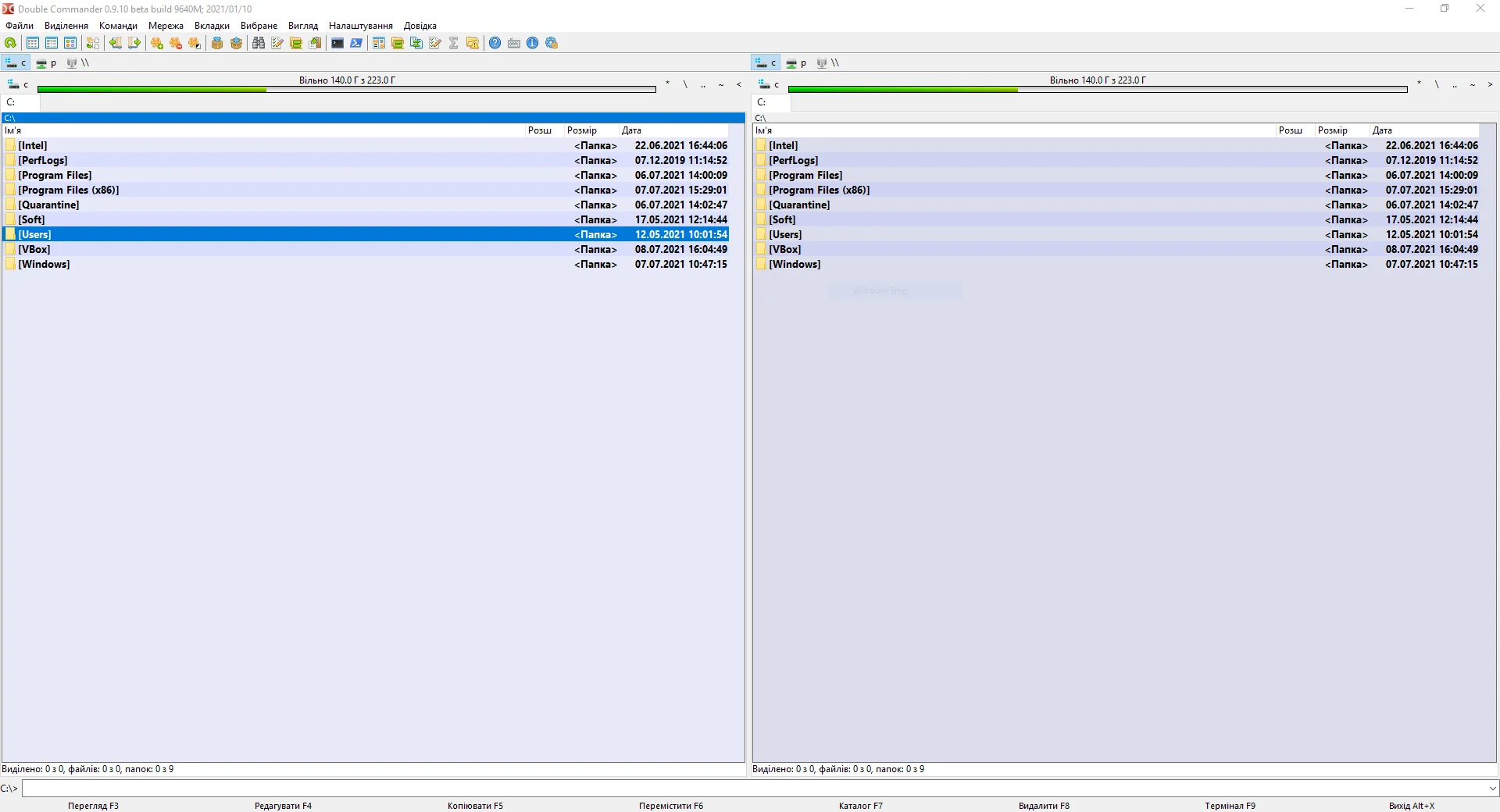Click the extract files box icon
Viewport: 1500px width, 812px height.
236,43
